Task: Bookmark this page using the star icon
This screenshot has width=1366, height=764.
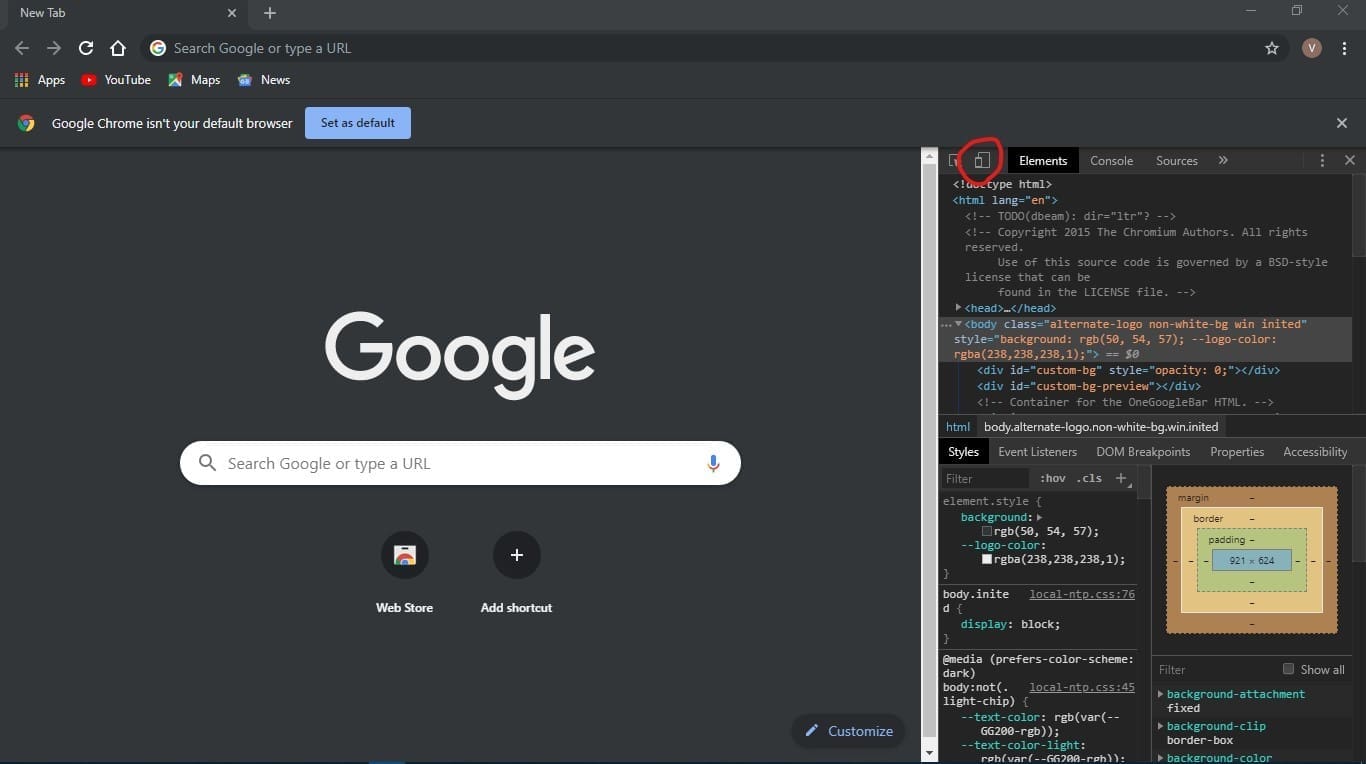Action: point(1271,47)
